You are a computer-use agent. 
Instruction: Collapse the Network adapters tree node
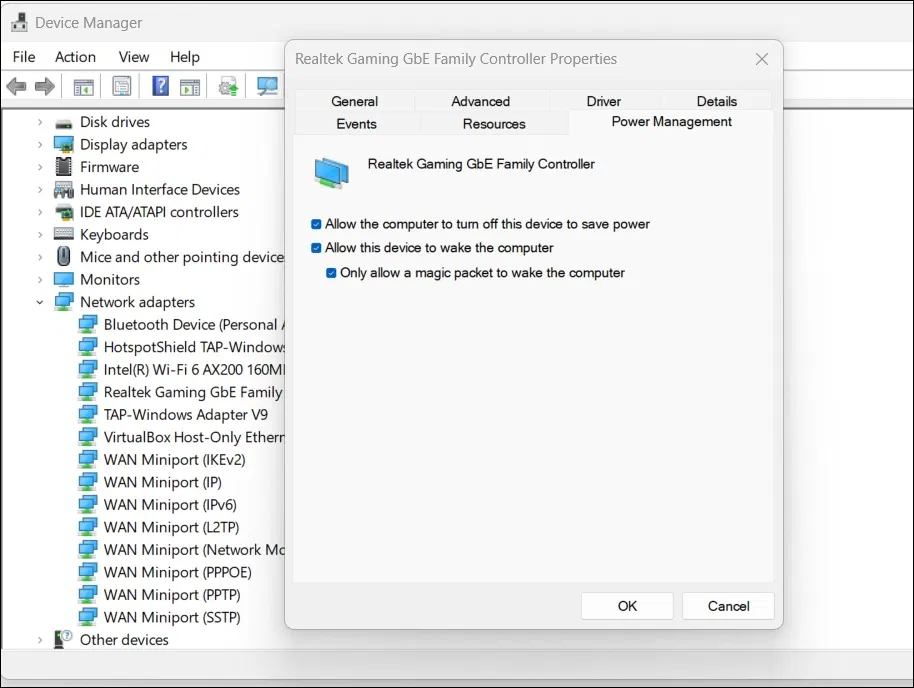[40, 302]
